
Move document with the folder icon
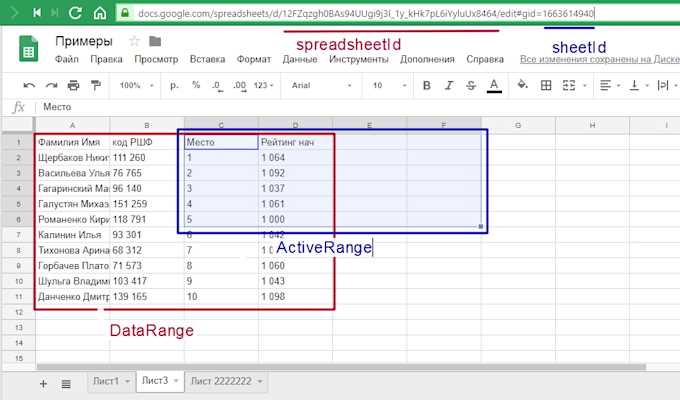click(155, 41)
